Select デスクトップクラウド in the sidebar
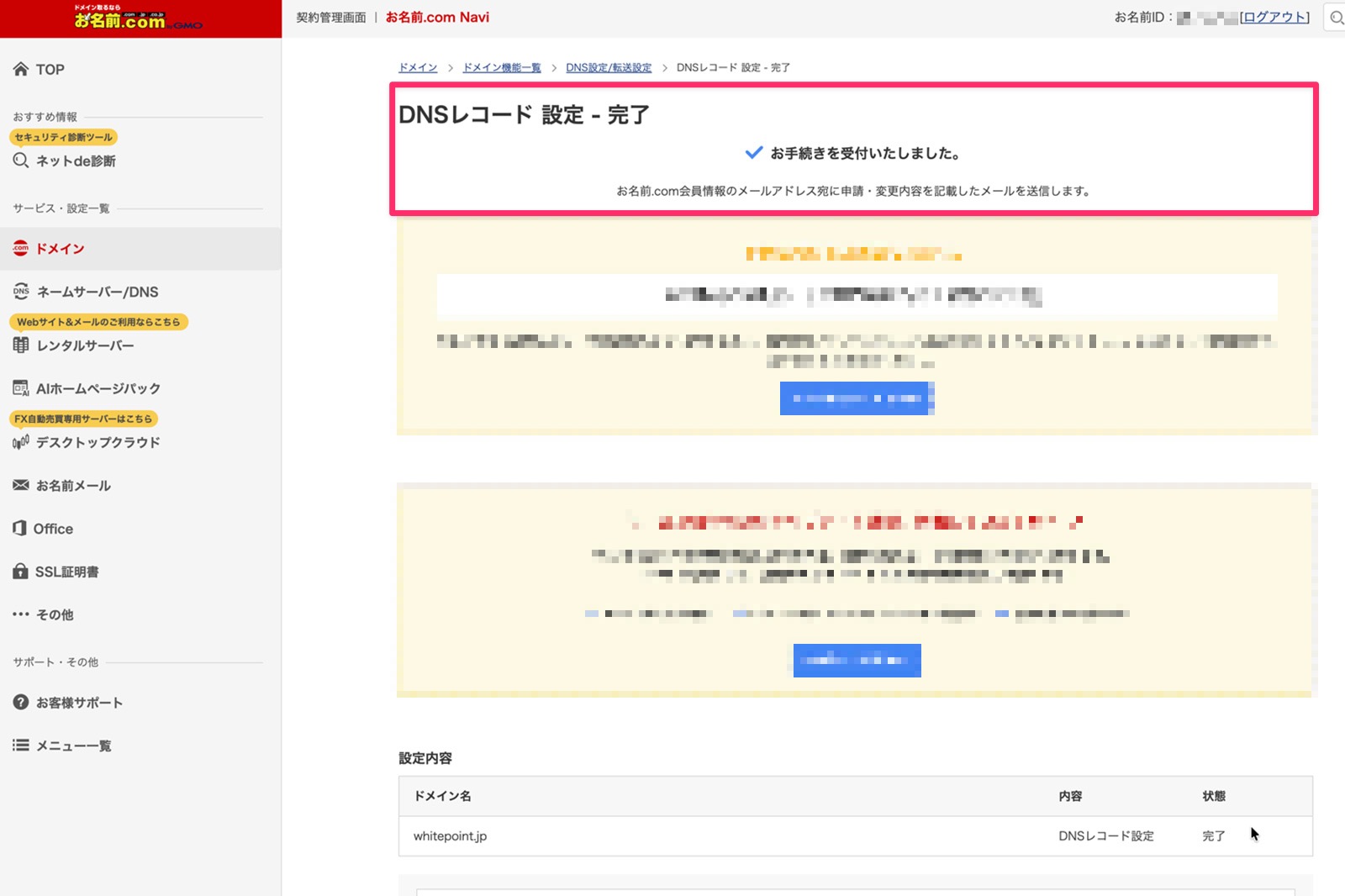 click(98, 442)
